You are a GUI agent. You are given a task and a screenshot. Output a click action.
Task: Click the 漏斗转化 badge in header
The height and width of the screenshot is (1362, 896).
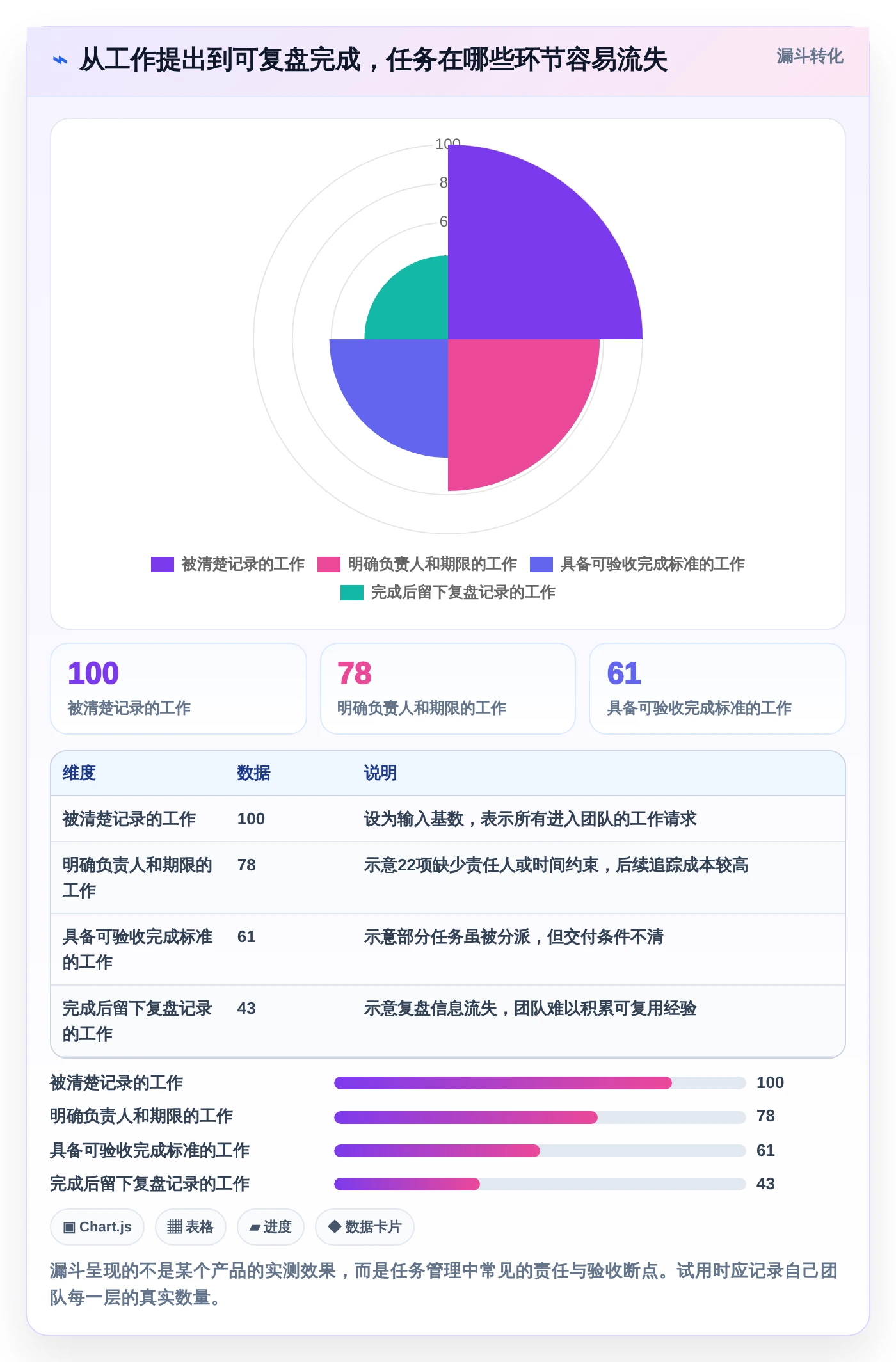point(810,56)
